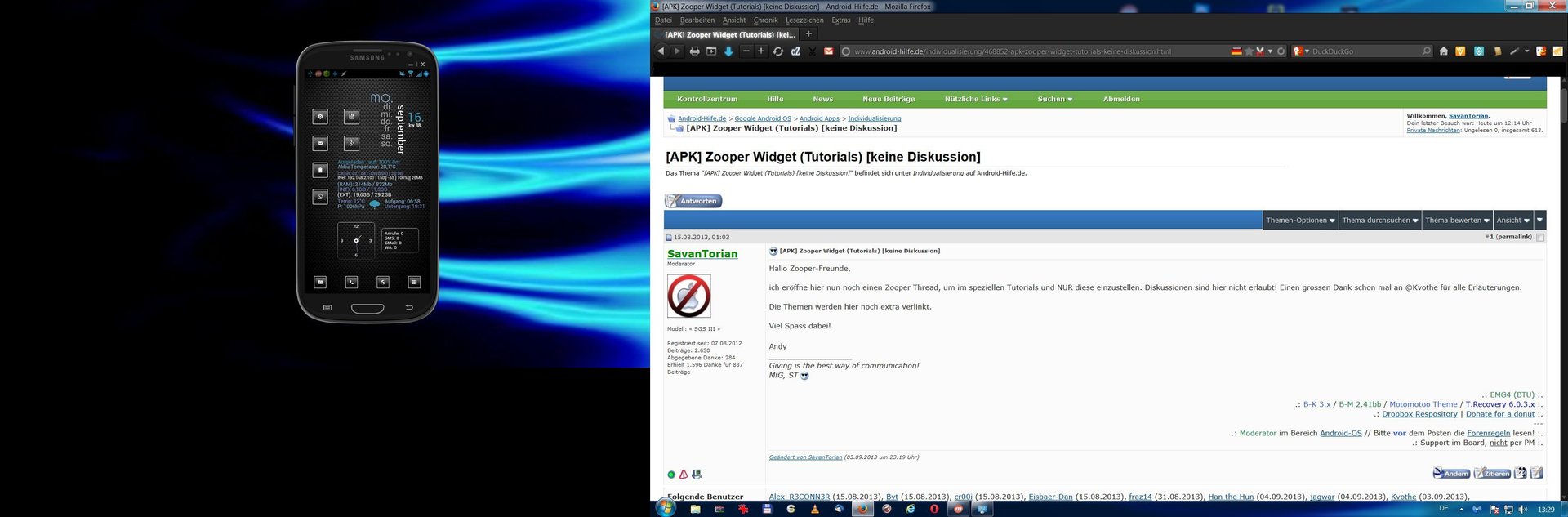Click the Ändern edit button
Viewport: 1568px width, 517px height.
point(1451,473)
